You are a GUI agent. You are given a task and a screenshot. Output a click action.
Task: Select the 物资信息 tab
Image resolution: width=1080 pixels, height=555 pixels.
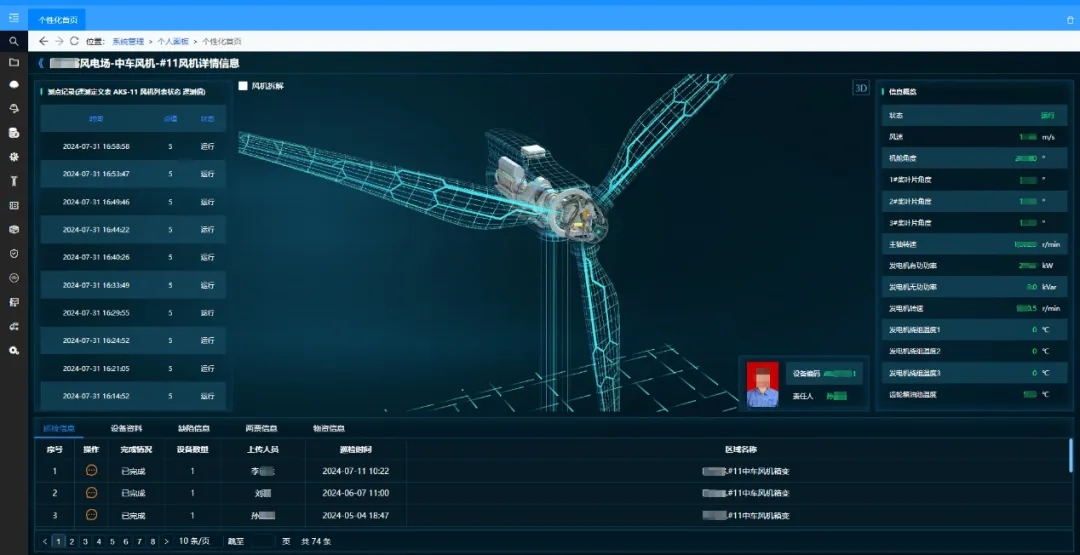[x=328, y=428]
